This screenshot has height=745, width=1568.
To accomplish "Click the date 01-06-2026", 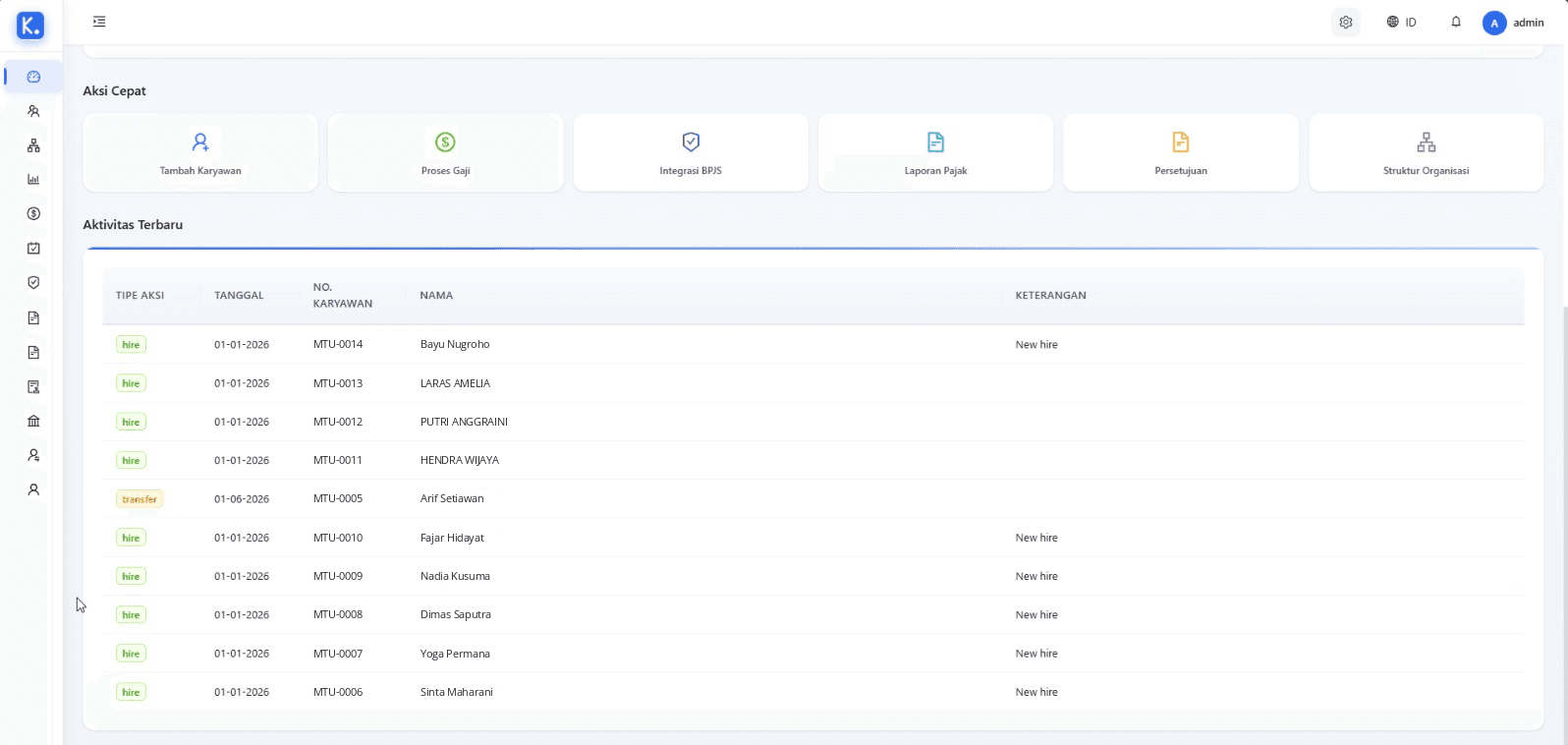I will coord(242,498).
